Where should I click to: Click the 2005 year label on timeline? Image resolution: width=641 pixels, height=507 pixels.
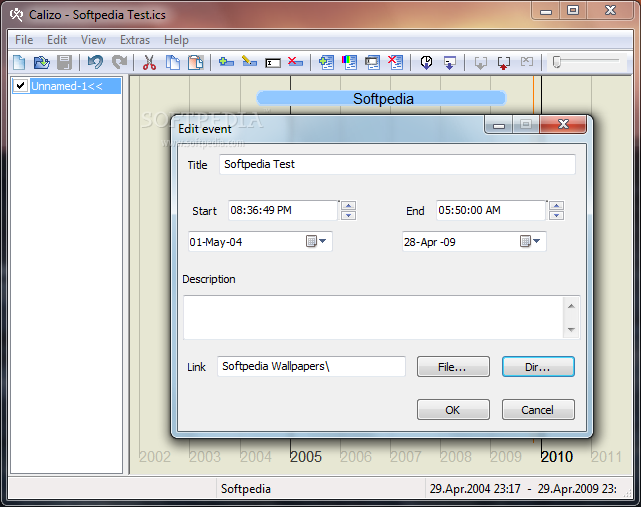click(306, 457)
